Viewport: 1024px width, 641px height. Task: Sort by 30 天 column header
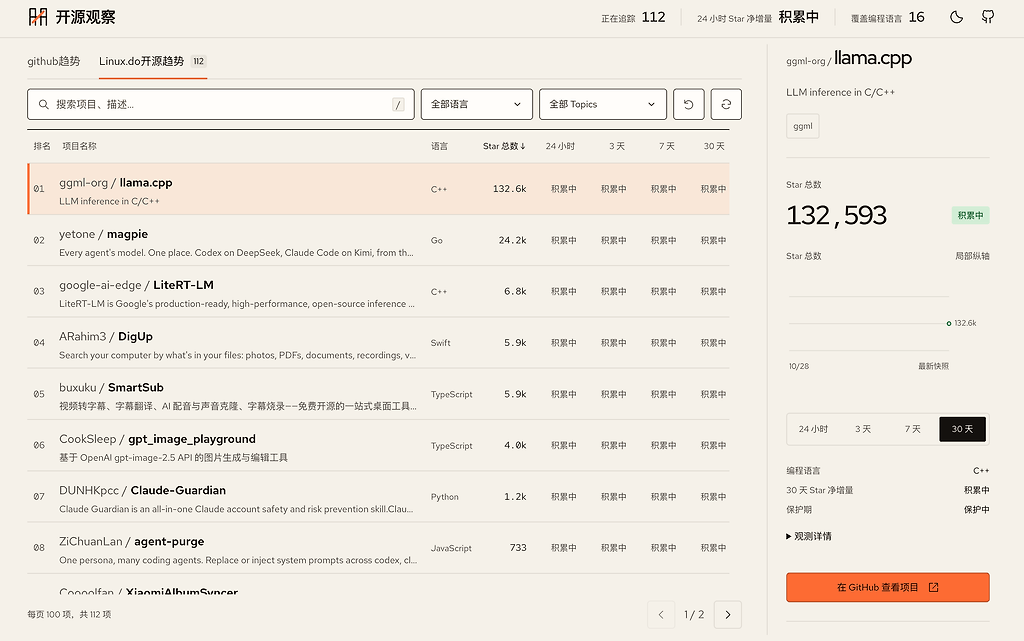[714, 146]
